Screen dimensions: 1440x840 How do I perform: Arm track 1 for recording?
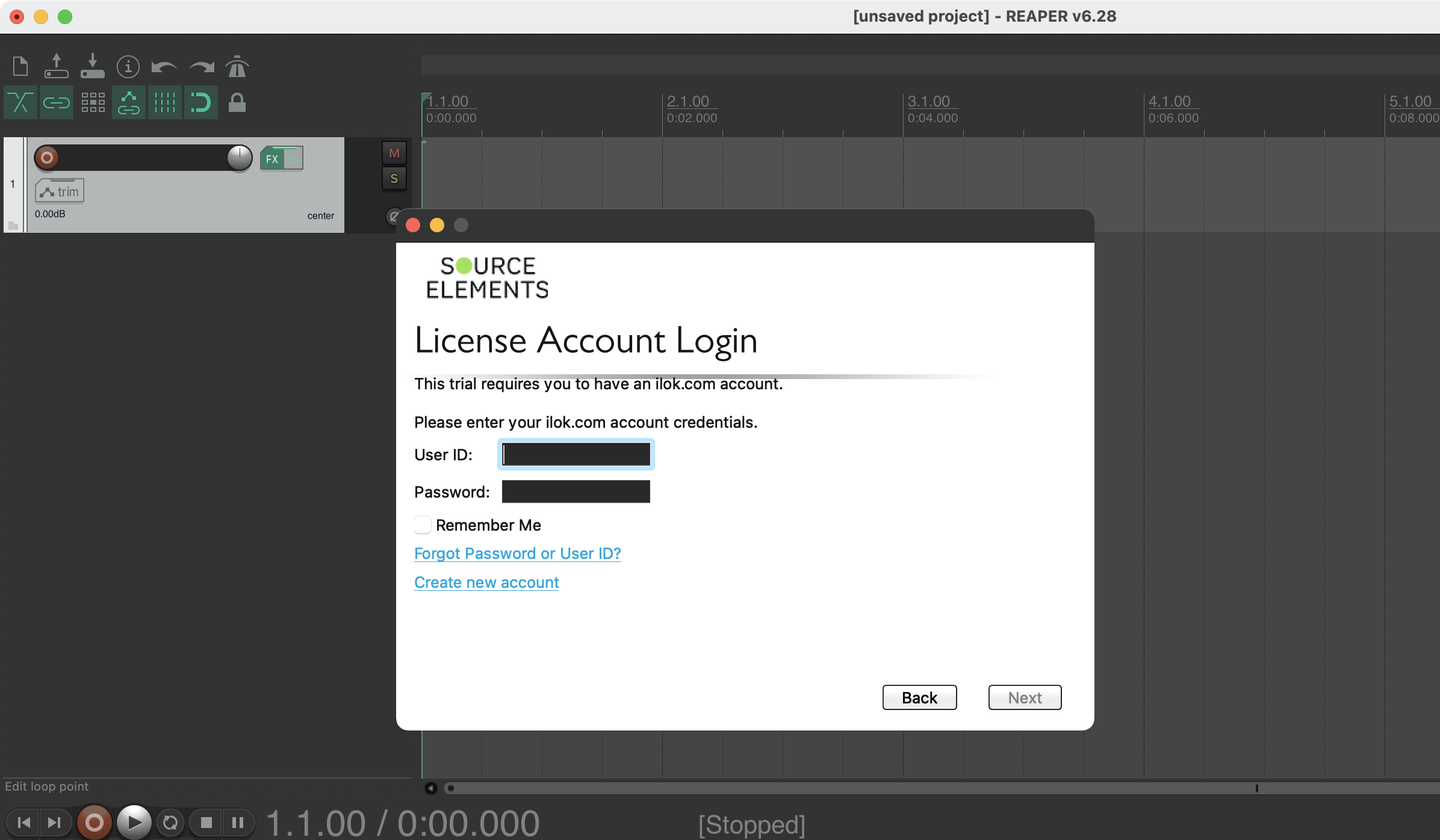click(x=46, y=158)
